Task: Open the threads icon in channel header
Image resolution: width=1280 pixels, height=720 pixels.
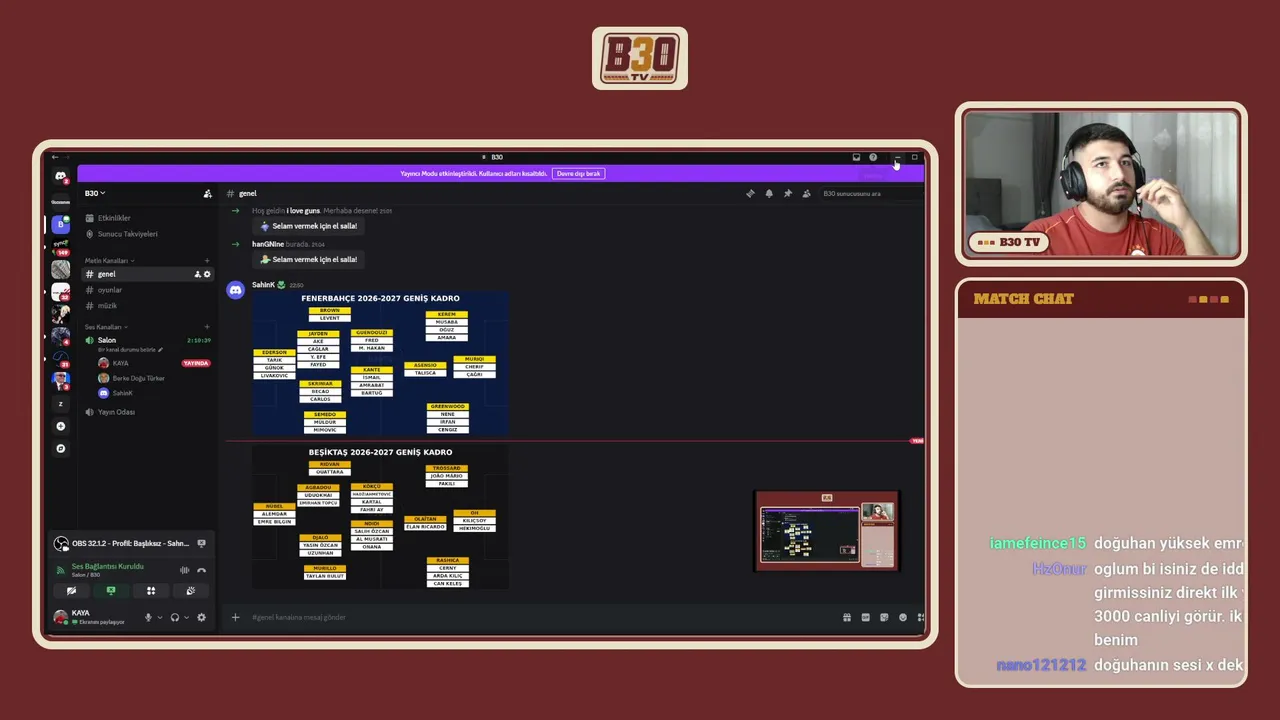Action: 750,193
